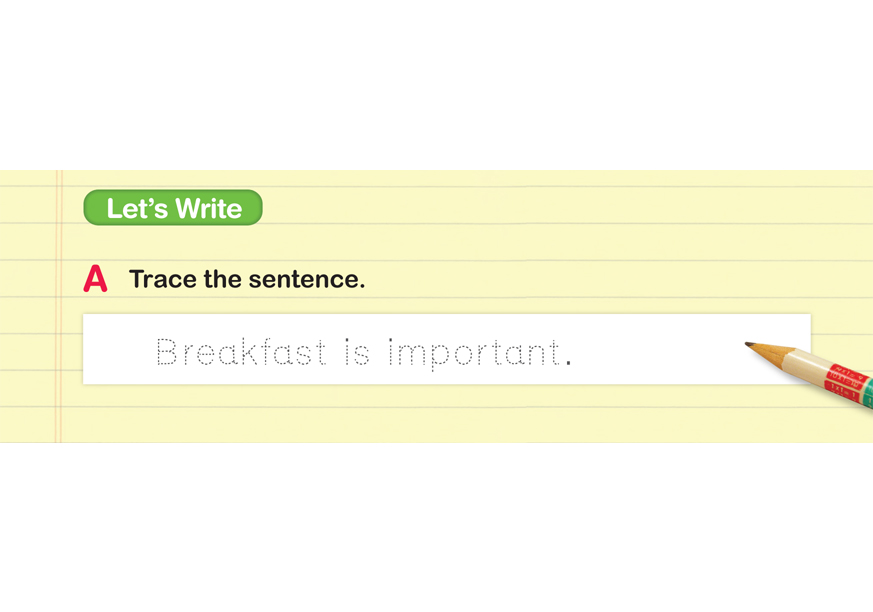Click the final dotted t in important

click(x=554, y=352)
